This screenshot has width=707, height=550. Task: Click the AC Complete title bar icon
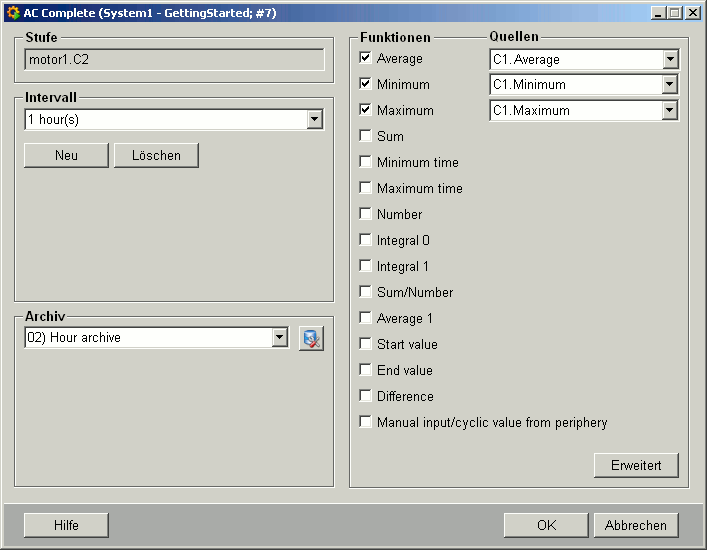[x=13, y=13]
